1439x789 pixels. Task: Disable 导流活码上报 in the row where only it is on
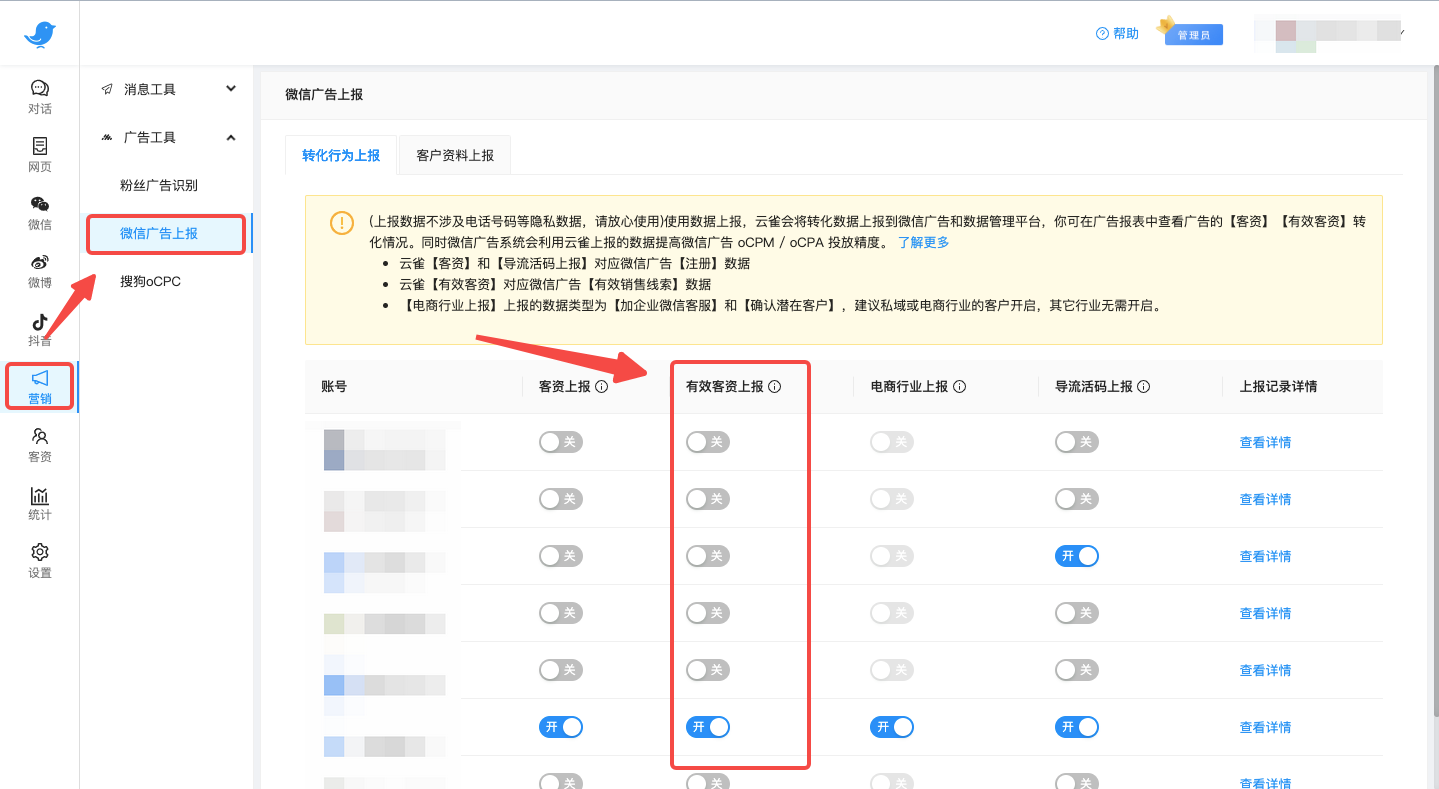(1077, 556)
